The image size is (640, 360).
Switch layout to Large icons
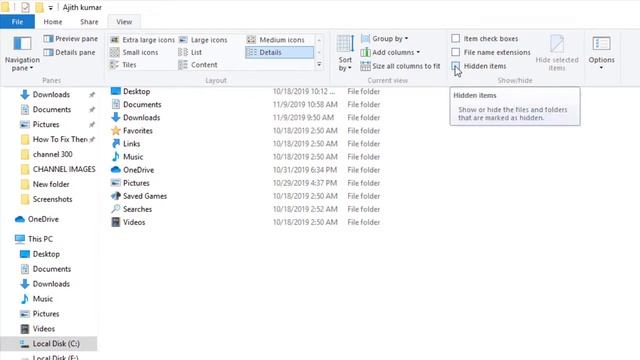(203, 40)
